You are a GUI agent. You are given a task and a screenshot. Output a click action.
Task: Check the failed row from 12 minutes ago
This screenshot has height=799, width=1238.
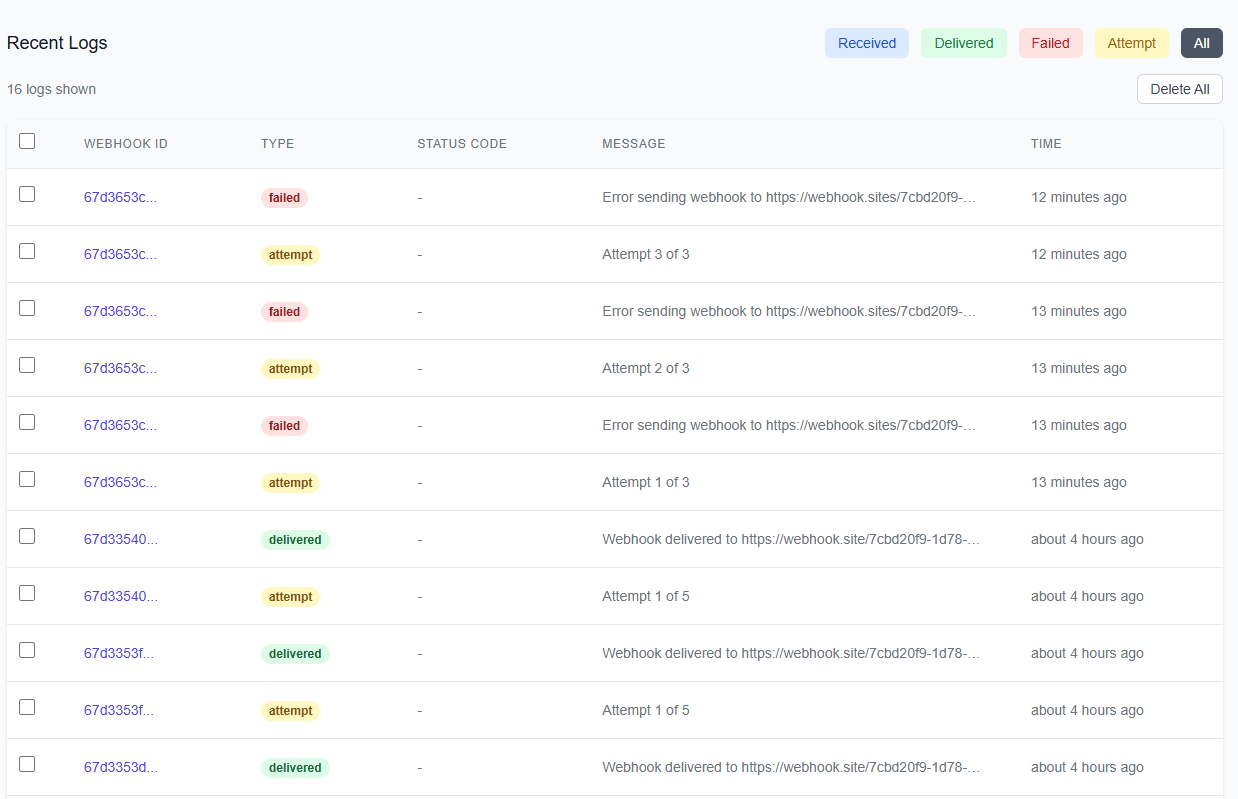[x=27, y=194]
